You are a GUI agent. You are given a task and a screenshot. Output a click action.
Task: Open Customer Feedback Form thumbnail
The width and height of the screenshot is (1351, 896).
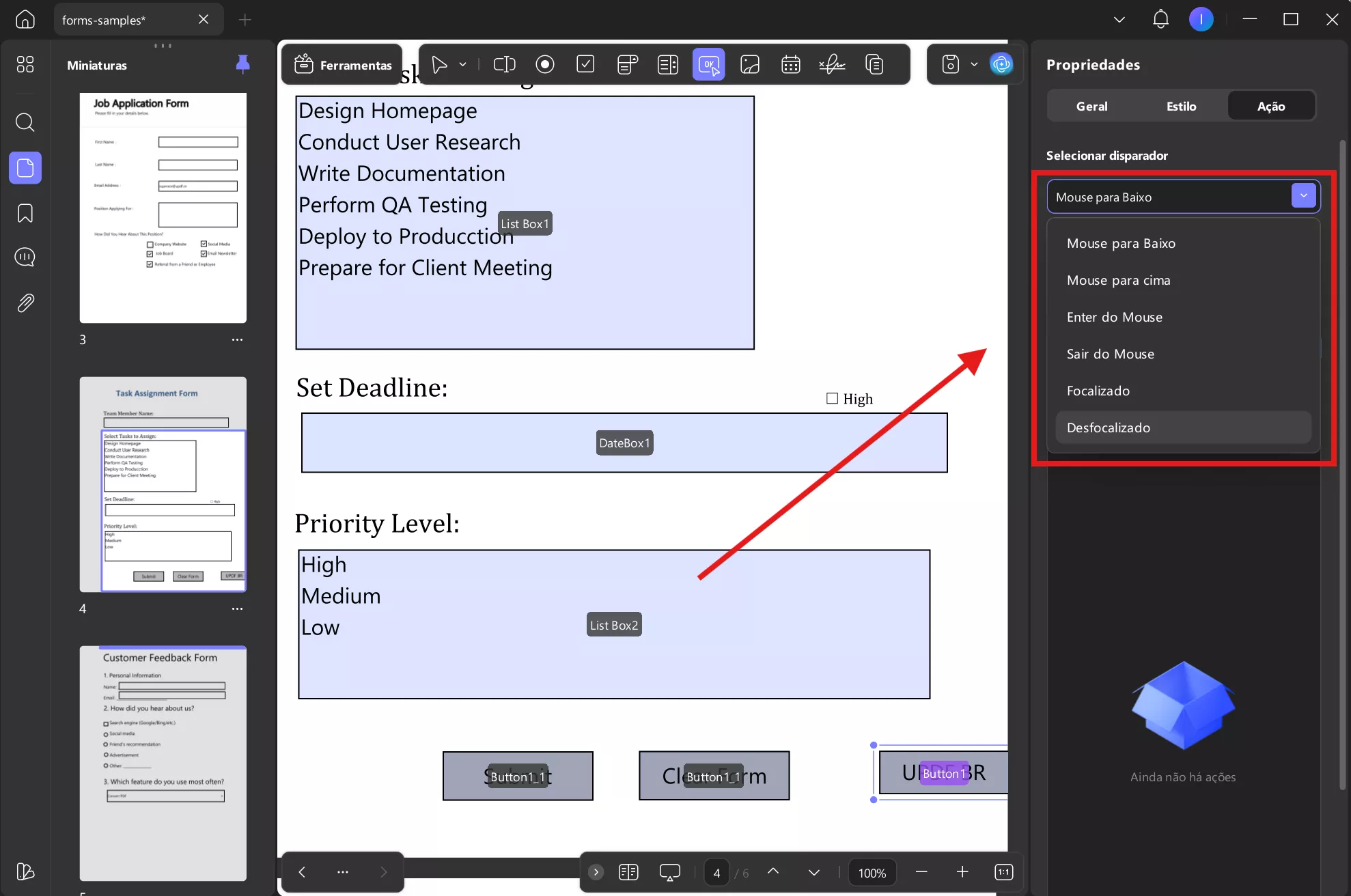click(x=163, y=764)
